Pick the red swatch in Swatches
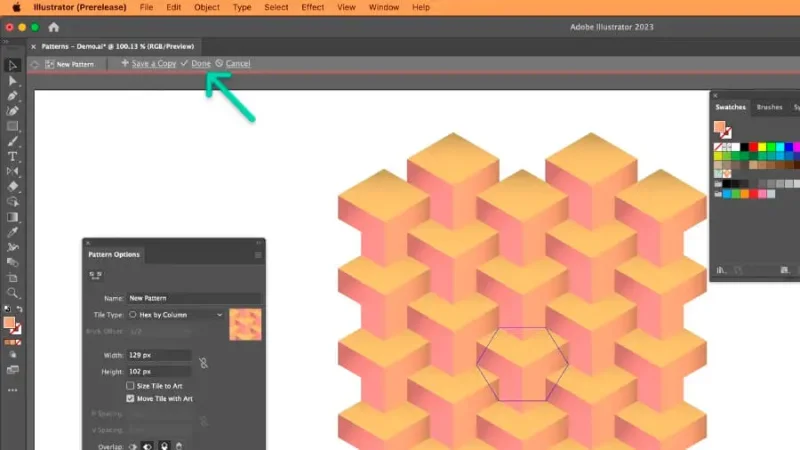This screenshot has width=800, height=450. coord(753,147)
